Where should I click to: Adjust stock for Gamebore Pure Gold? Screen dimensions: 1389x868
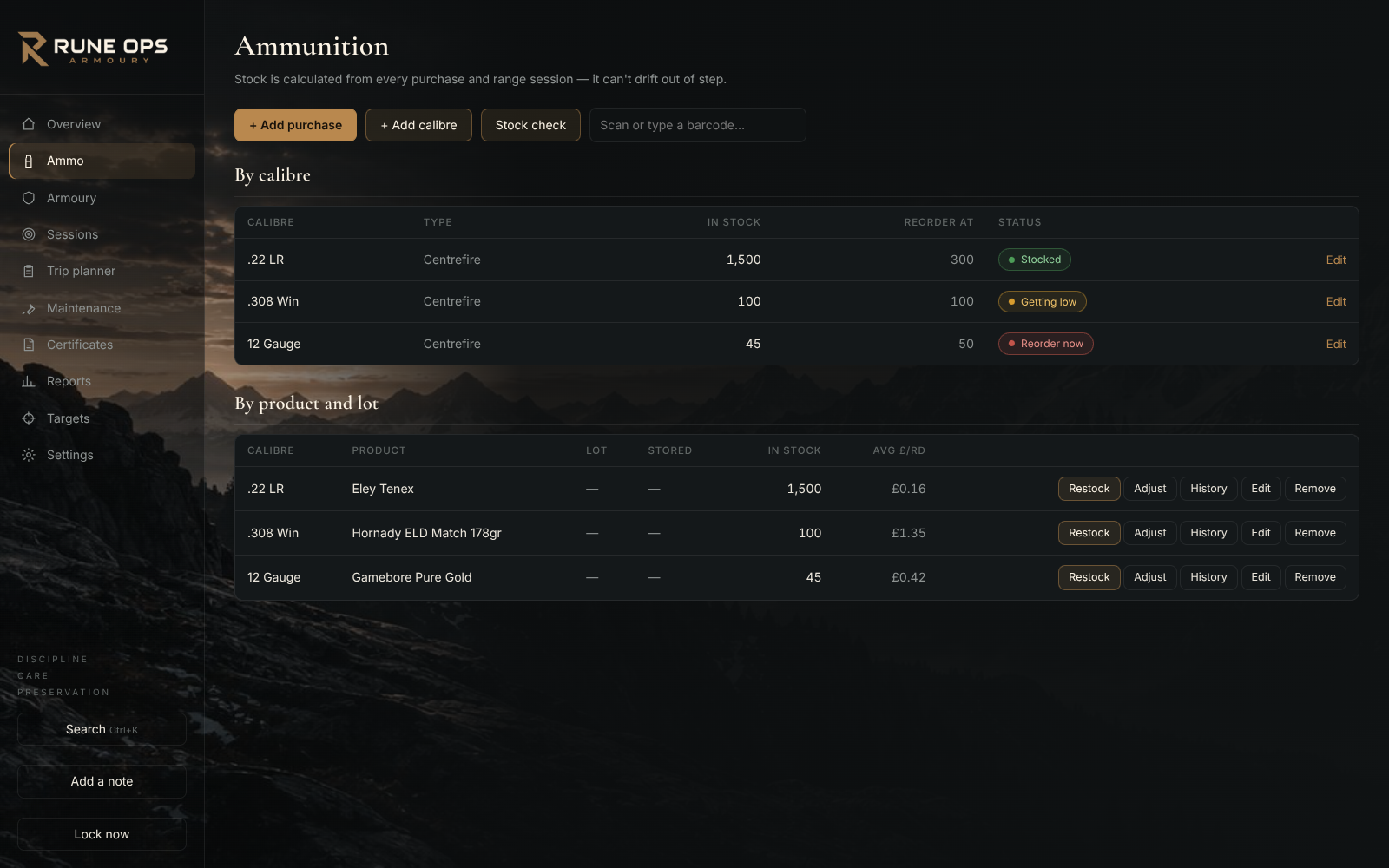pyautogui.click(x=1149, y=577)
